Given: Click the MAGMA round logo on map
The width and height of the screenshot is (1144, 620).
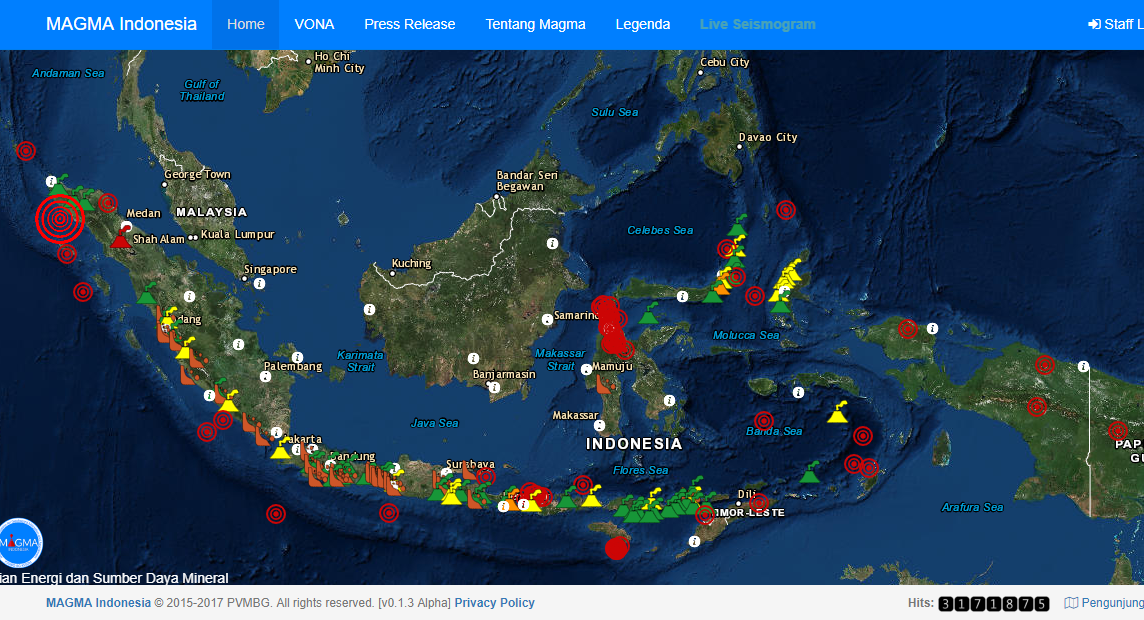Looking at the screenshot, I should pyautogui.click(x=20, y=543).
